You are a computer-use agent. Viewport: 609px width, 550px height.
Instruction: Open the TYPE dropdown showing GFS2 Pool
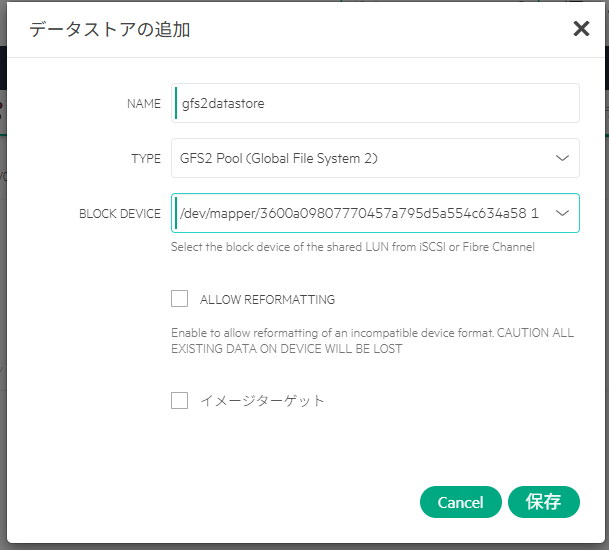coord(360,158)
